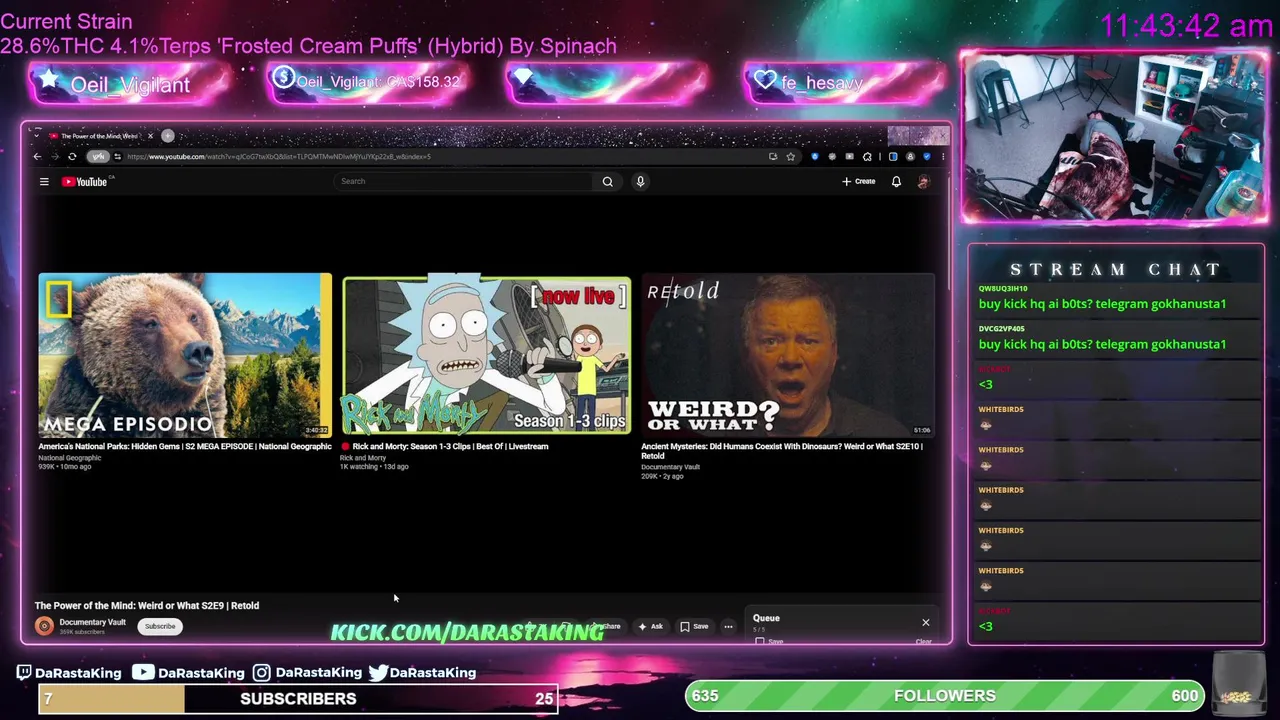Click the STREAM CHAT header
Image resolution: width=1280 pixels, height=720 pixels.
[1116, 269]
